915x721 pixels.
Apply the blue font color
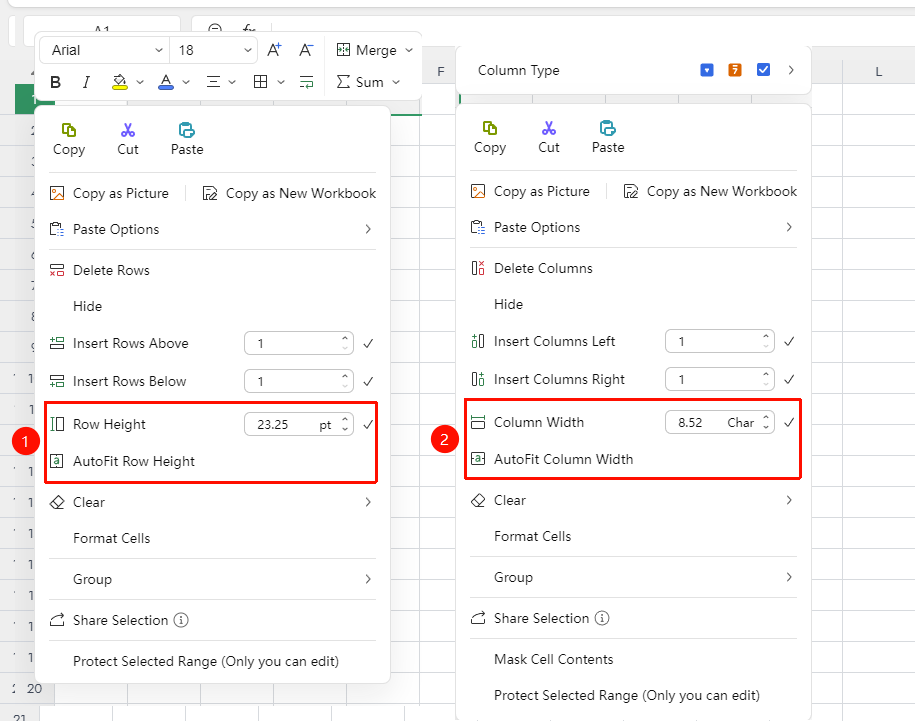[x=166, y=82]
